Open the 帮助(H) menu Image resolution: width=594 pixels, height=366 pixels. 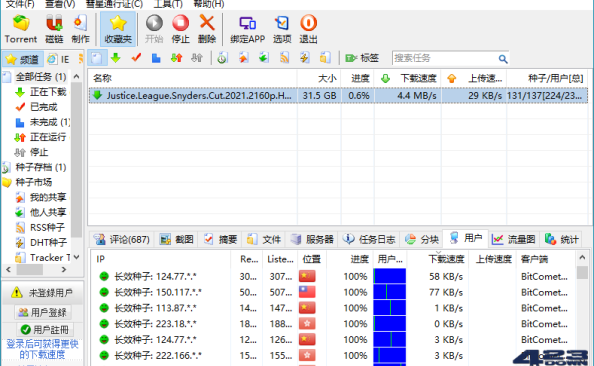(209, 4)
